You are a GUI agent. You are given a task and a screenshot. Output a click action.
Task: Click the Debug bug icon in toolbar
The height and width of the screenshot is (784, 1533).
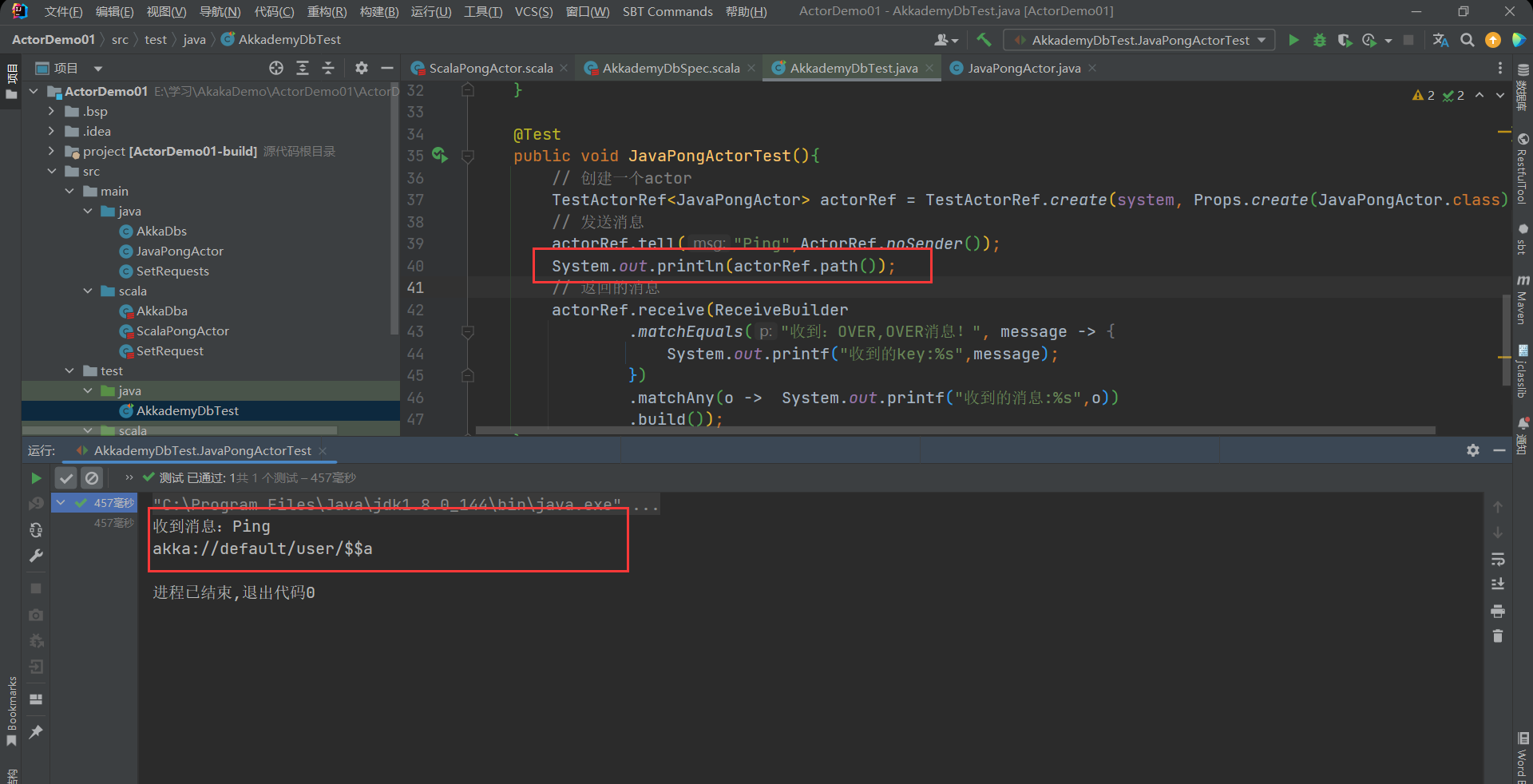(1319, 40)
